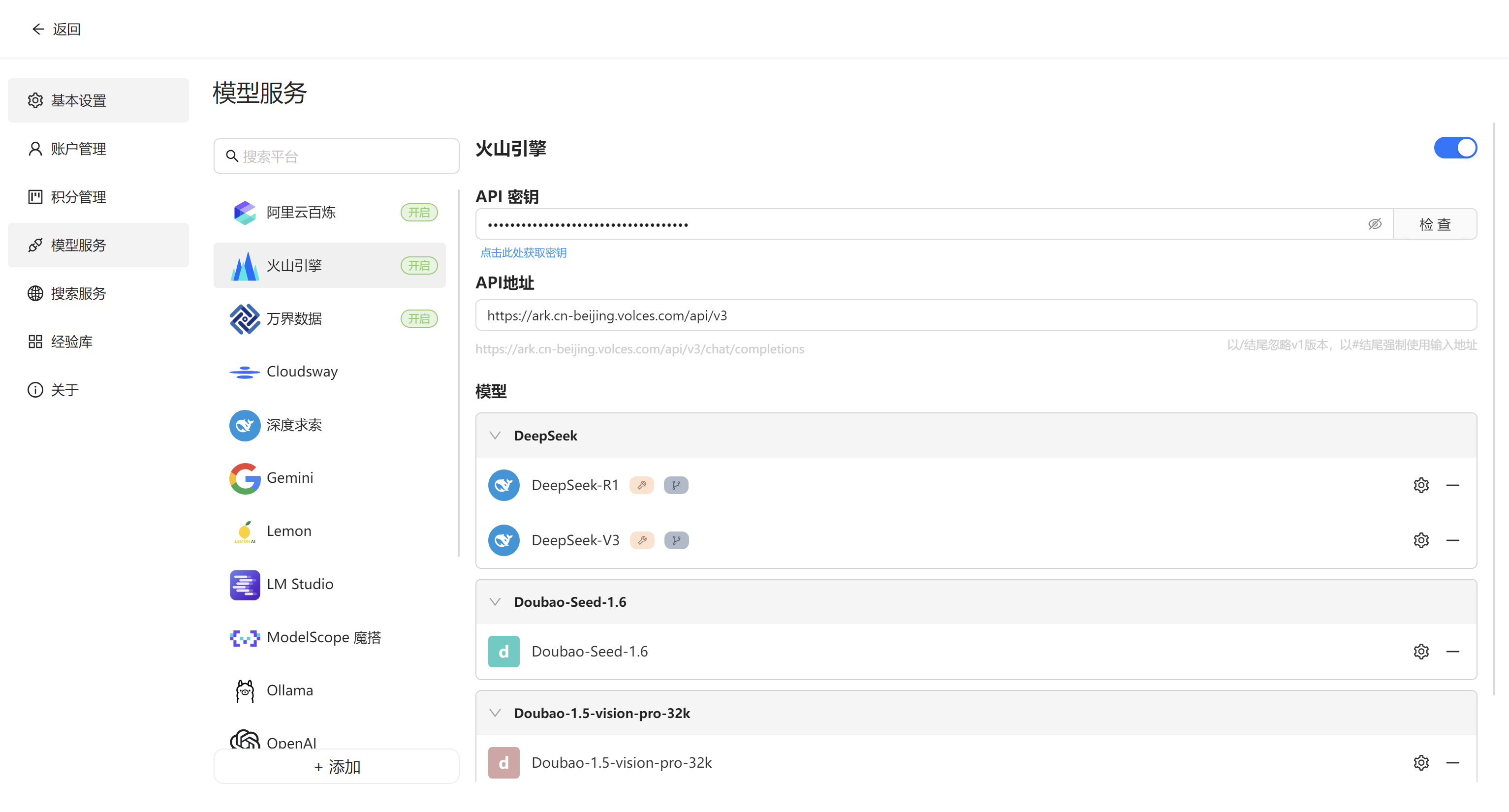Collapse the Doubao-Seed-1.6 group
The image size is (1509, 812).
(x=495, y=602)
